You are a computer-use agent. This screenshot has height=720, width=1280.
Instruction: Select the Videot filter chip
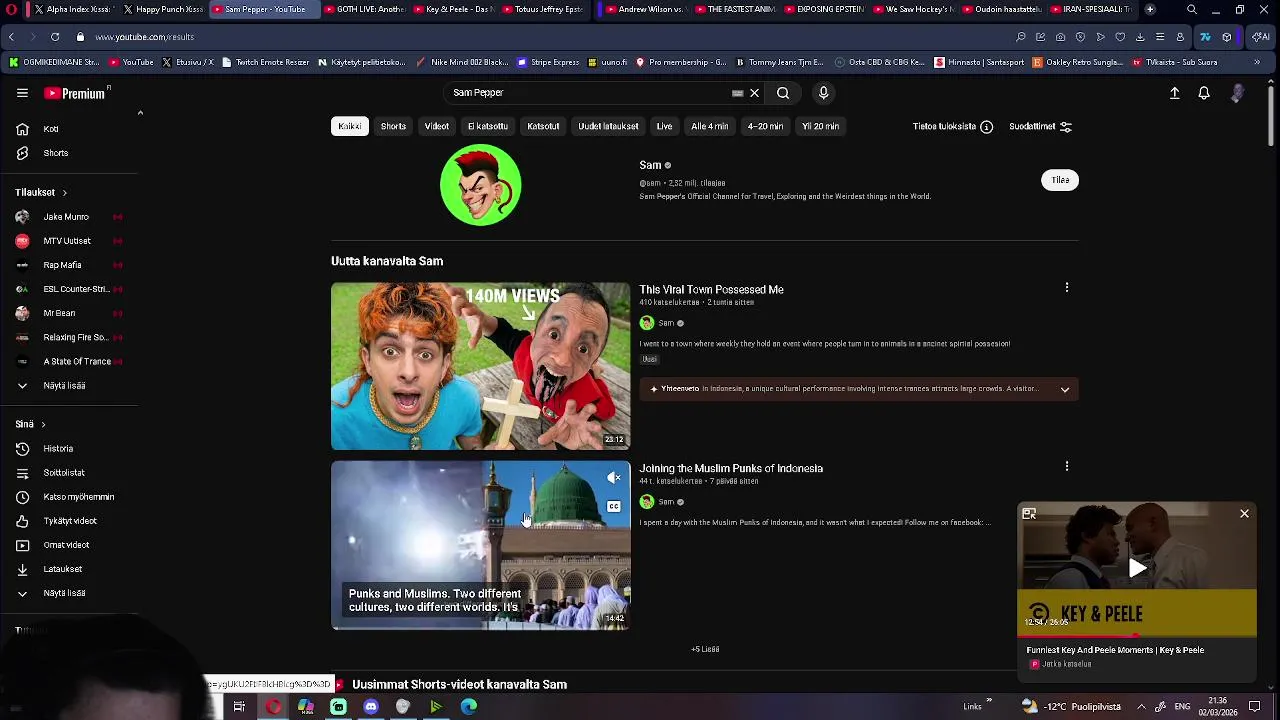437,127
